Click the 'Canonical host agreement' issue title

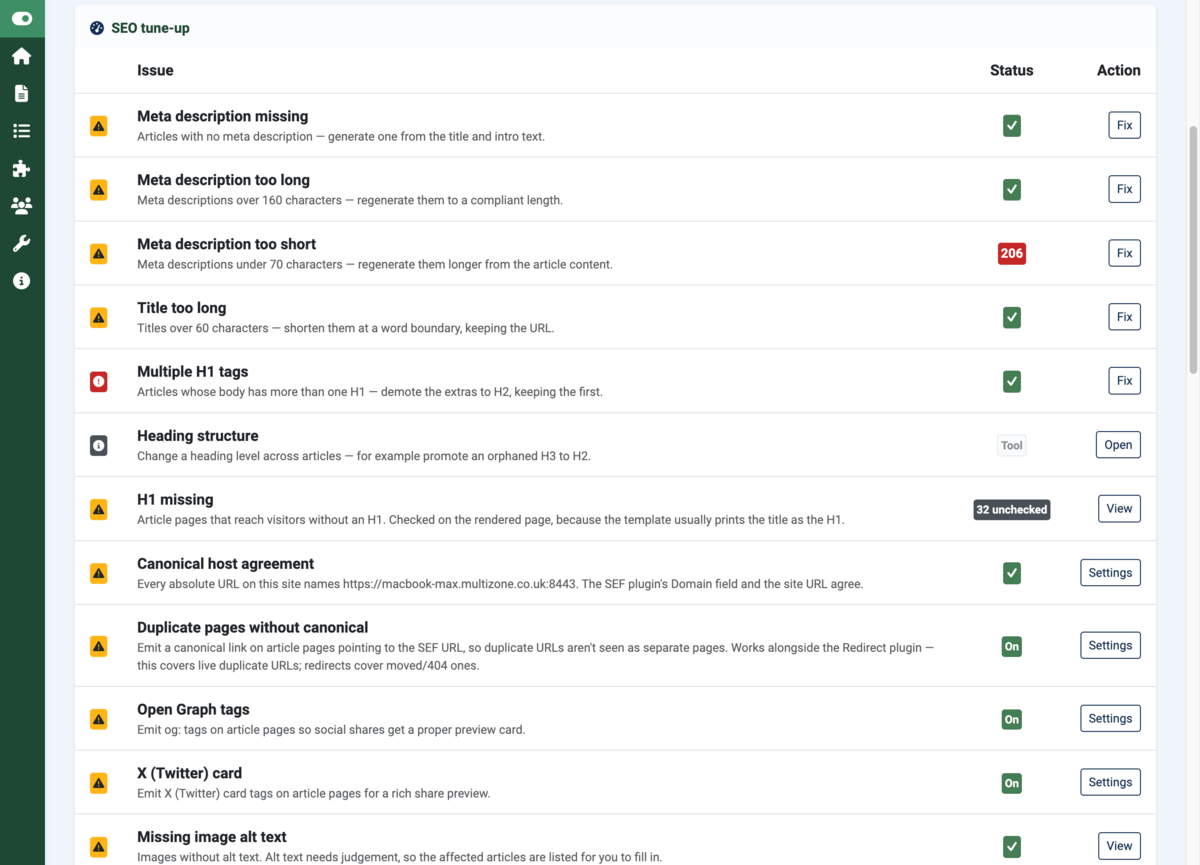226,564
